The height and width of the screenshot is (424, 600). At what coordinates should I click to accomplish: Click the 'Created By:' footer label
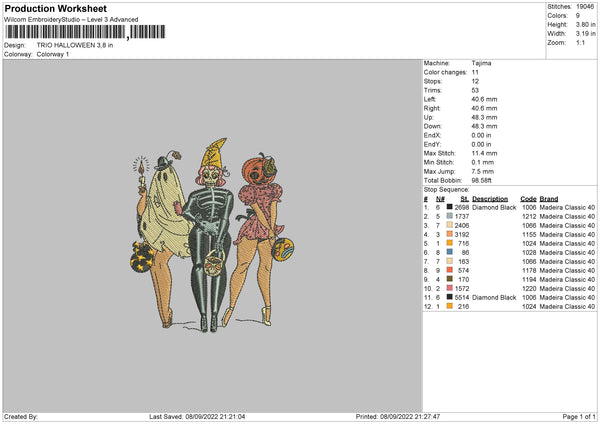pyautogui.click(x=21, y=416)
